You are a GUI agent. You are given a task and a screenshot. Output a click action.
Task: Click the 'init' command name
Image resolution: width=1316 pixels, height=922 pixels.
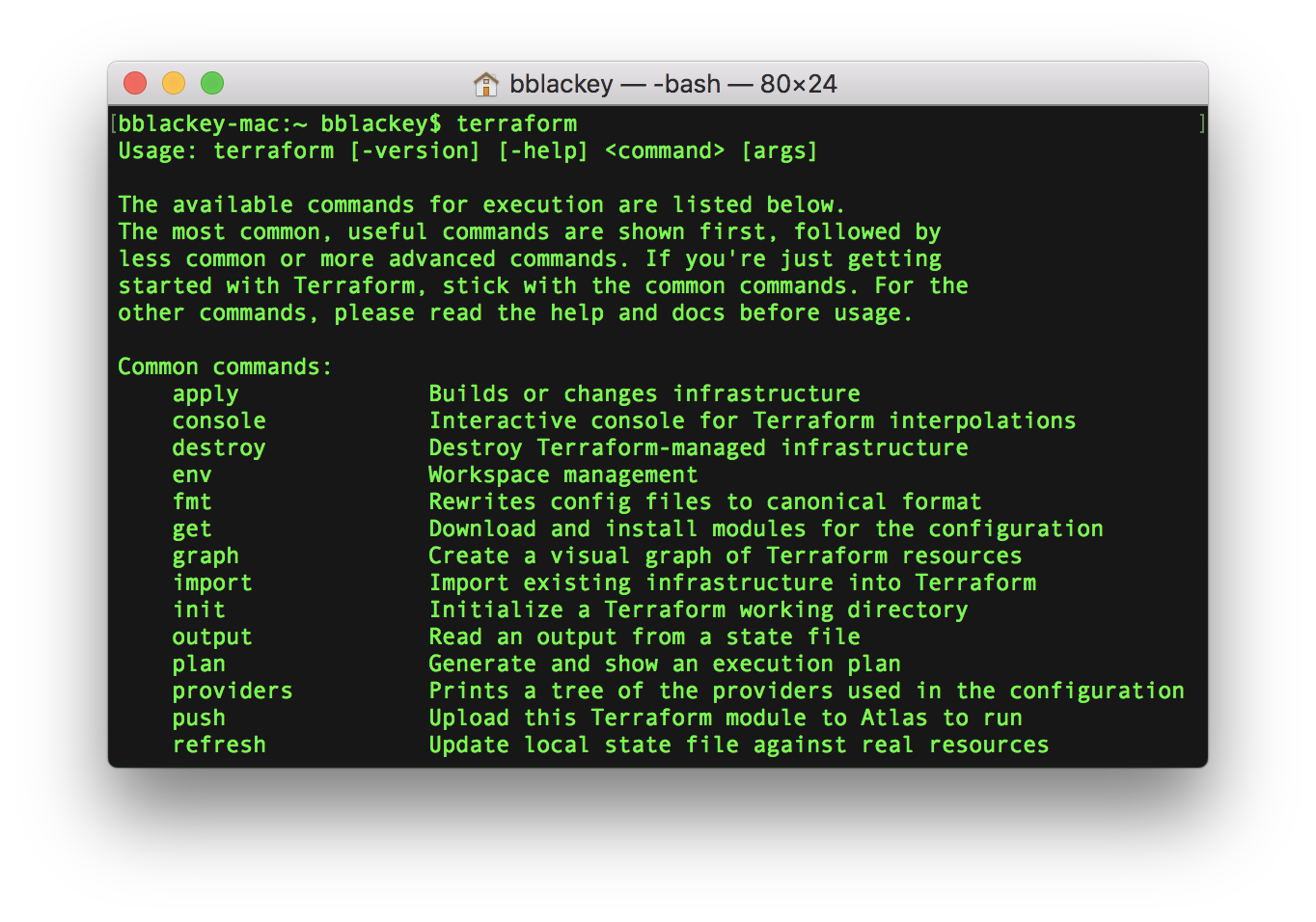(x=199, y=610)
